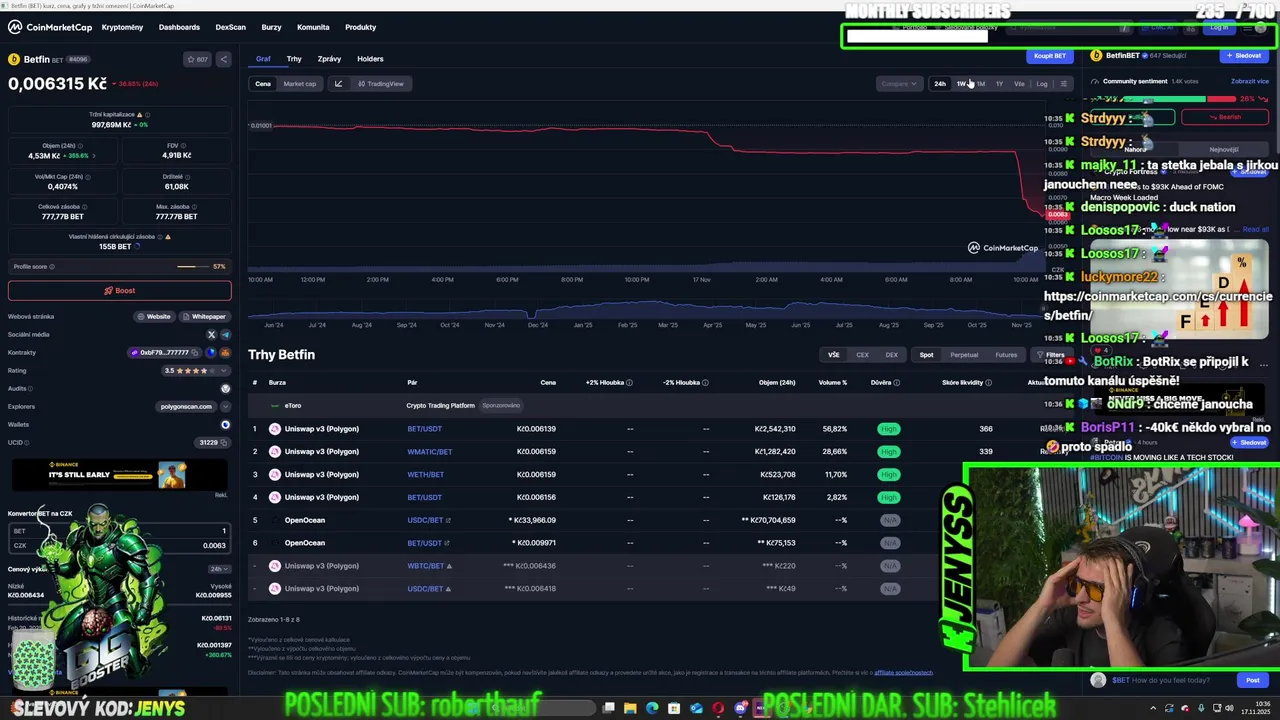The height and width of the screenshot is (720, 1280).
Task: Open the Compare dropdown
Action: coord(898,84)
